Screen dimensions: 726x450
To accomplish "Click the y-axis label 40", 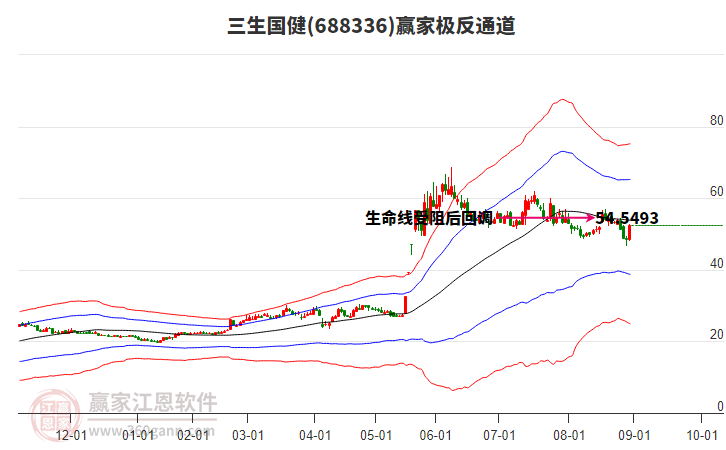I will pos(716,263).
